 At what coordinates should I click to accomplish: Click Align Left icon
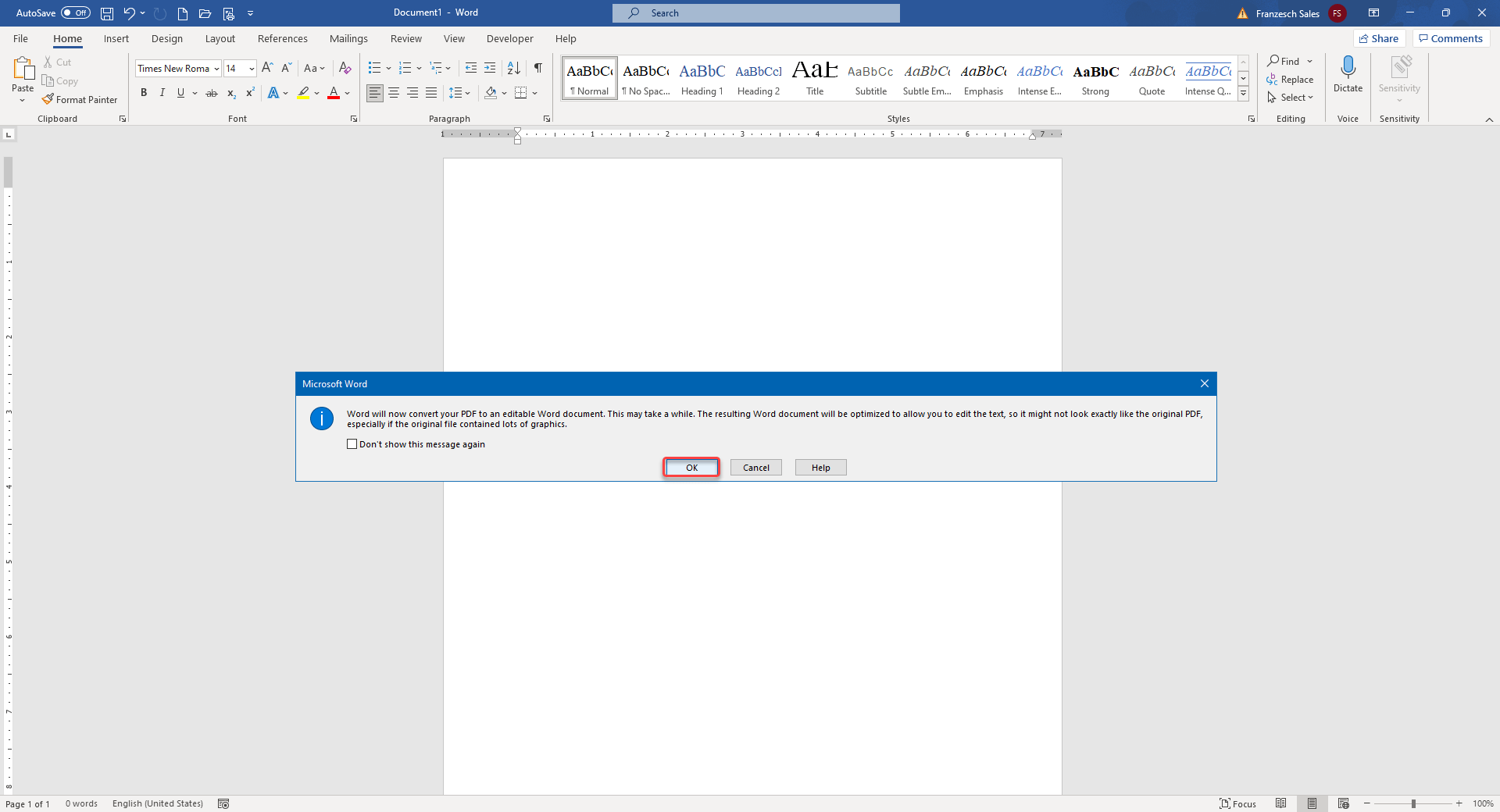[375, 93]
